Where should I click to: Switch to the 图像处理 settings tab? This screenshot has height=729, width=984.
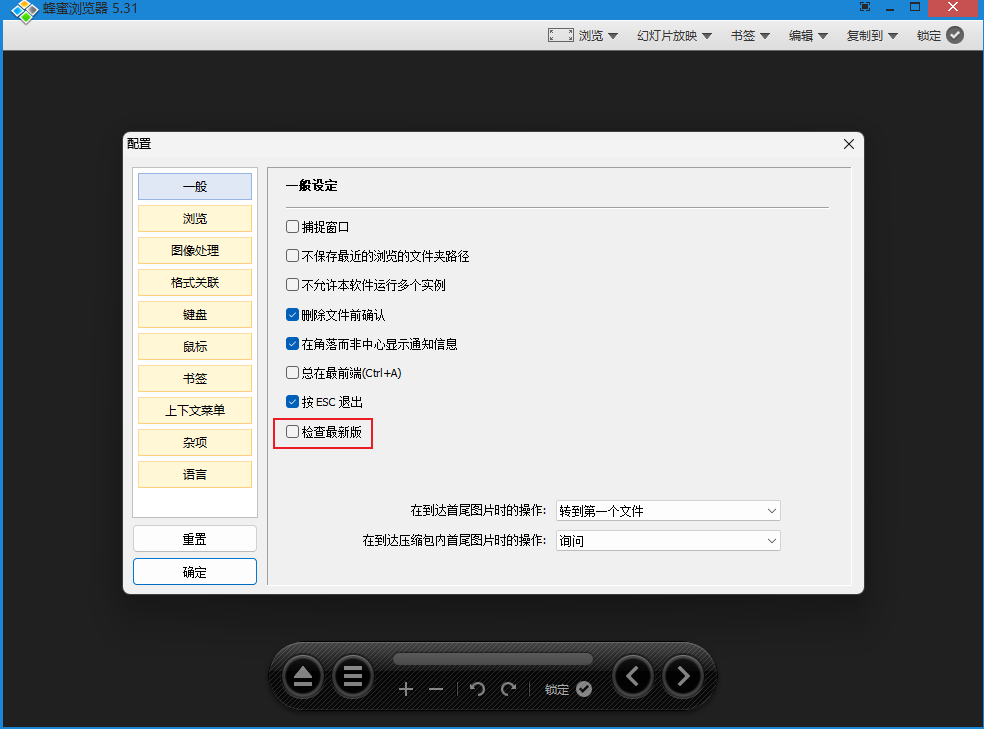[195, 251]
